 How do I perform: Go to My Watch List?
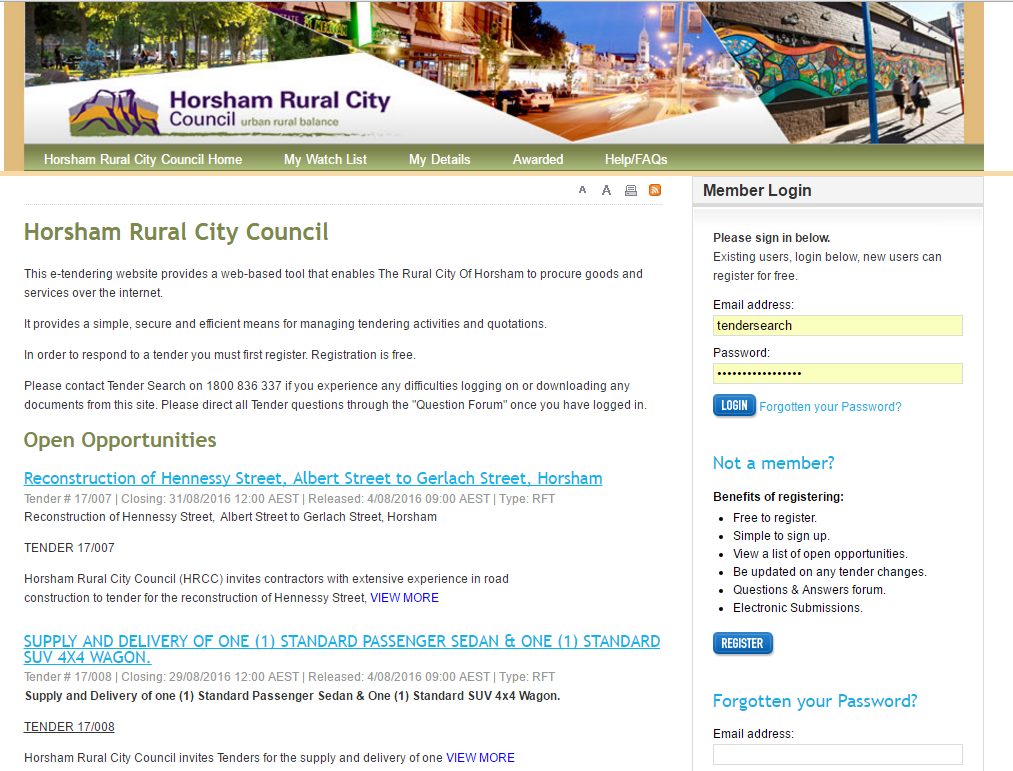point(325,159)
